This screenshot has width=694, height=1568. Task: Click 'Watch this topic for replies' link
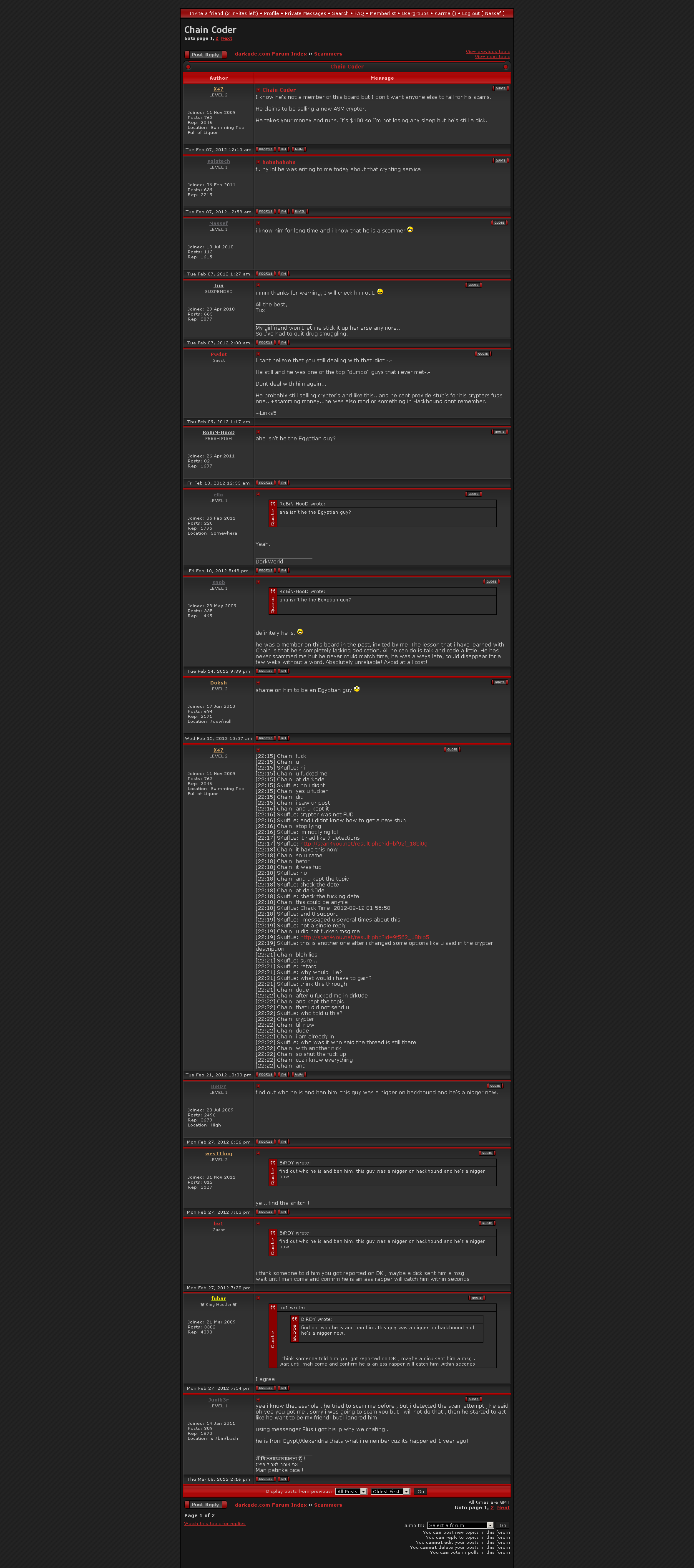215,1523
